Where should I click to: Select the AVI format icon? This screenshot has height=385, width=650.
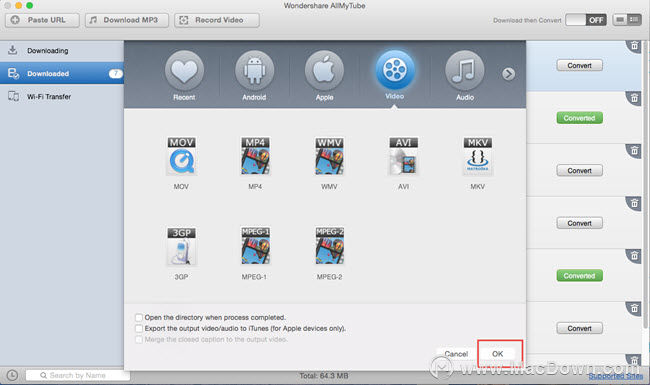(403, 157)
